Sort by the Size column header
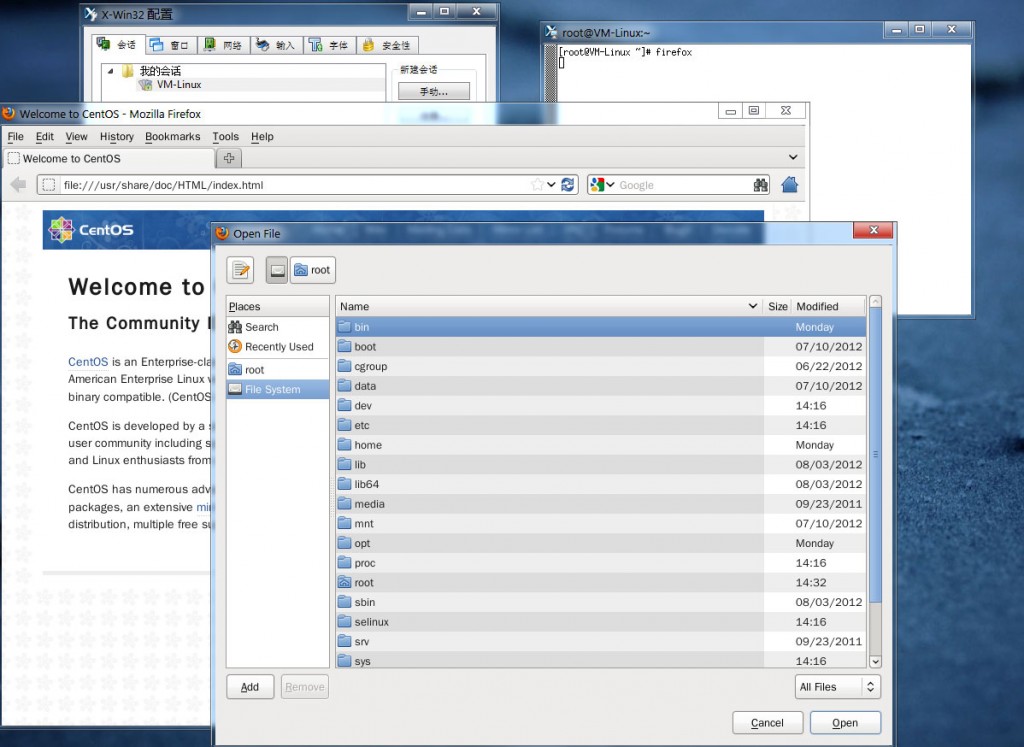This screenshot has height=747, width=1024. pos(776,306)
